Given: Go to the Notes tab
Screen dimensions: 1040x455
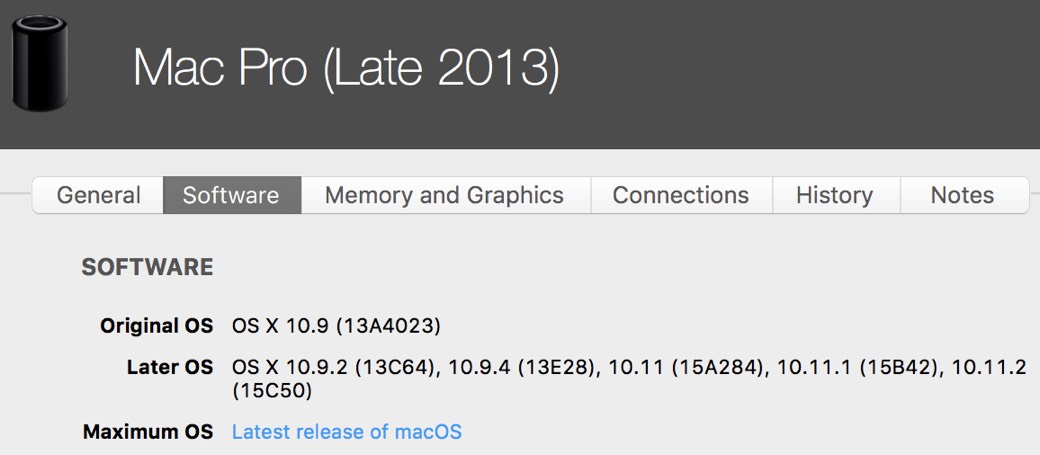Looking at the screenshot, I should 963,195.
